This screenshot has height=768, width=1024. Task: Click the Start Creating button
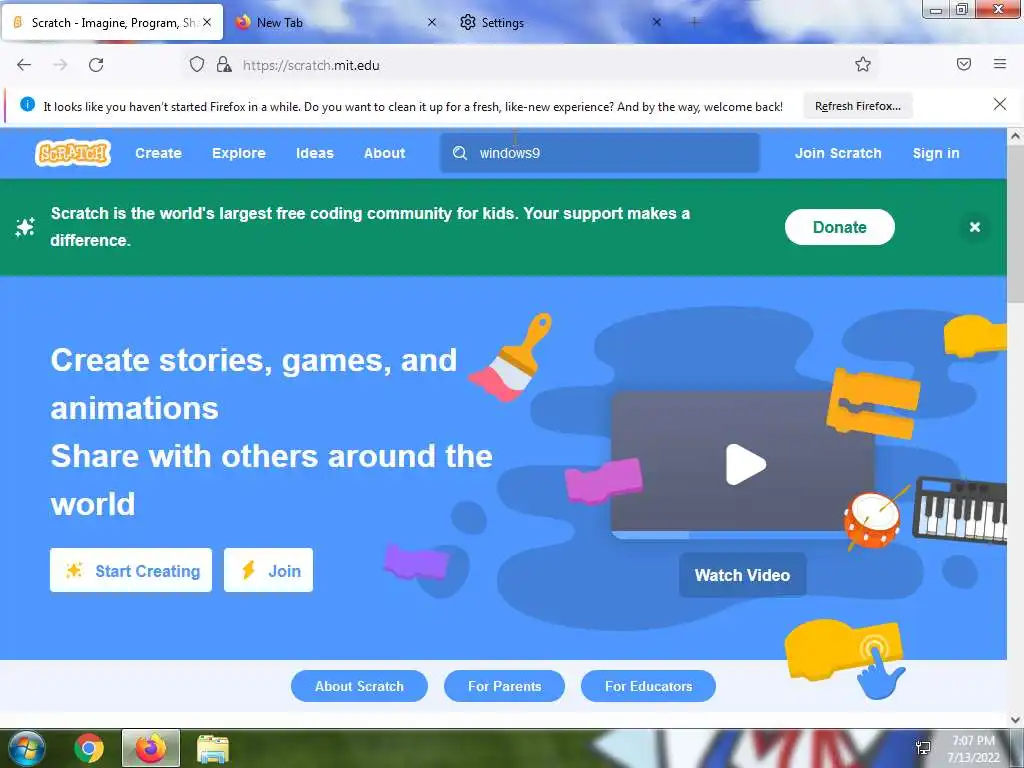click(x=131, y=570)
